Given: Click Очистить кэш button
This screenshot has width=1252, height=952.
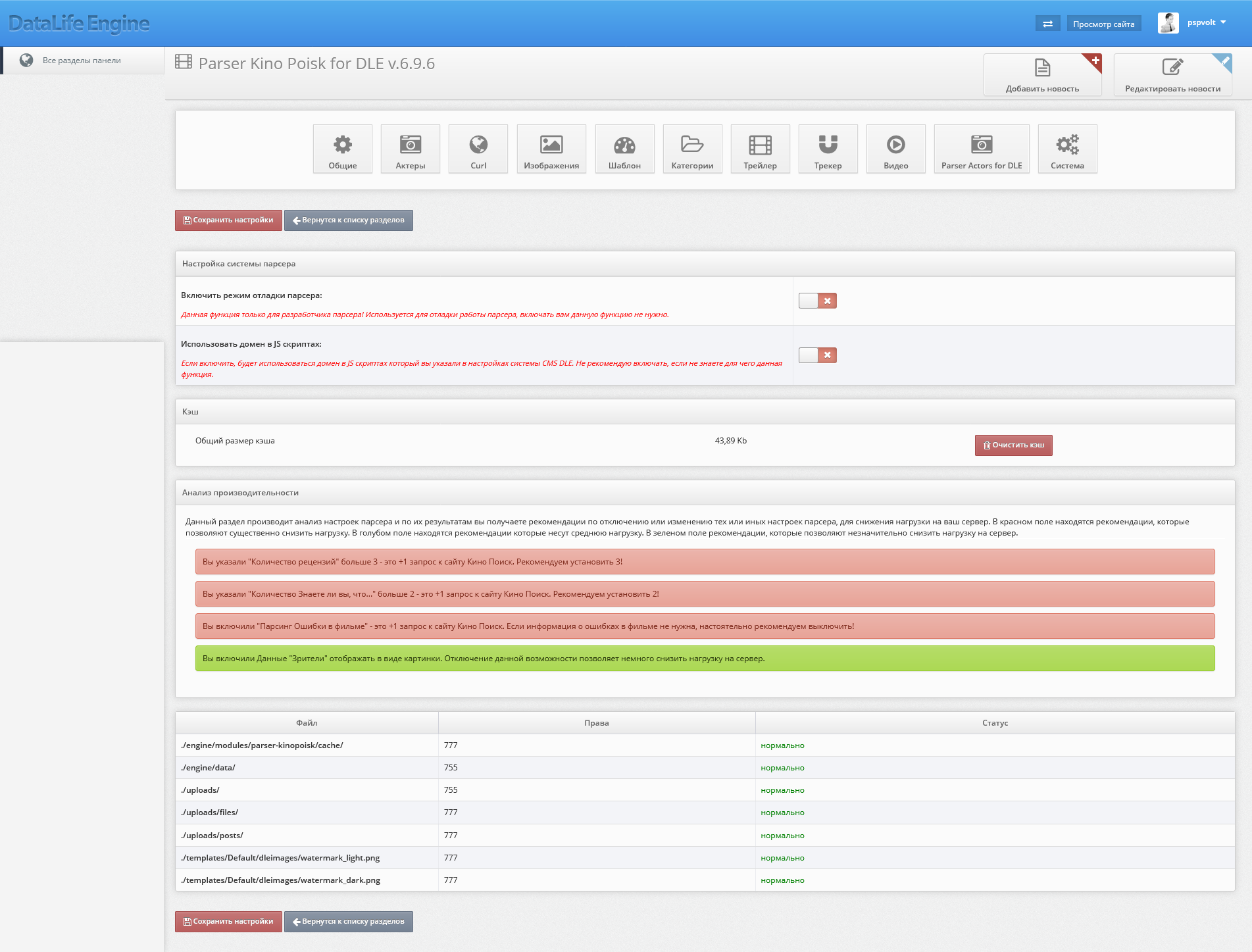Looking at the screenshot, I should tap(1013, 445).
